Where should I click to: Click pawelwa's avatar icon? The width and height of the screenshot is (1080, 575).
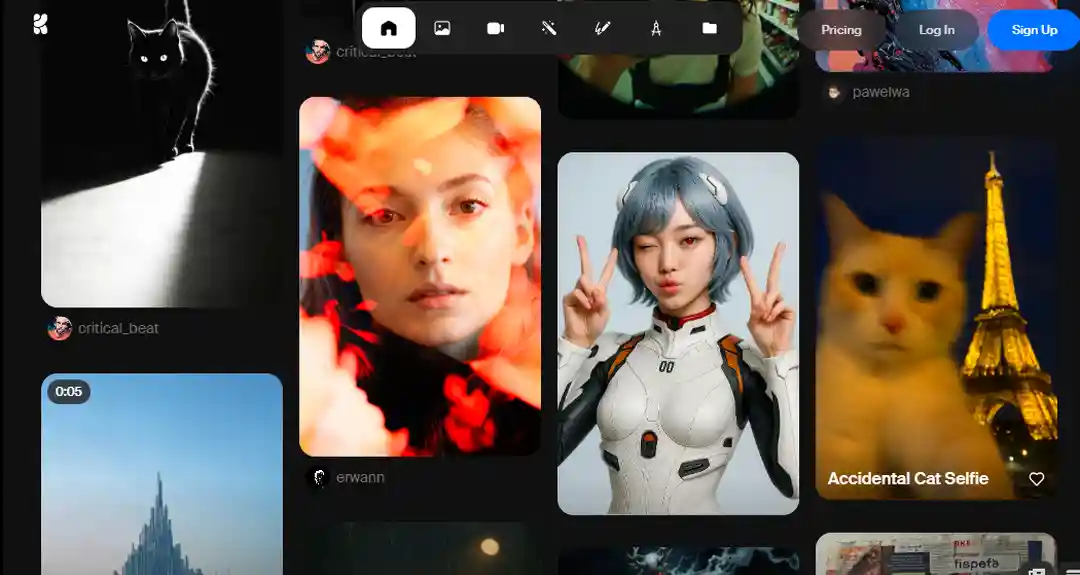pyautogui.click(x=834, y=92)
